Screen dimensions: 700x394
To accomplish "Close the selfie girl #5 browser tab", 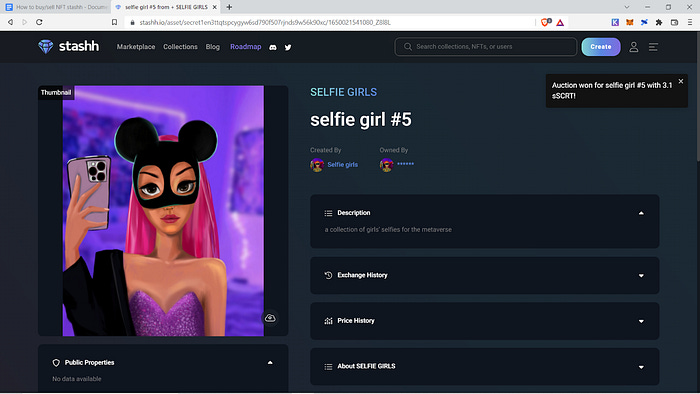I will [215, 7].
